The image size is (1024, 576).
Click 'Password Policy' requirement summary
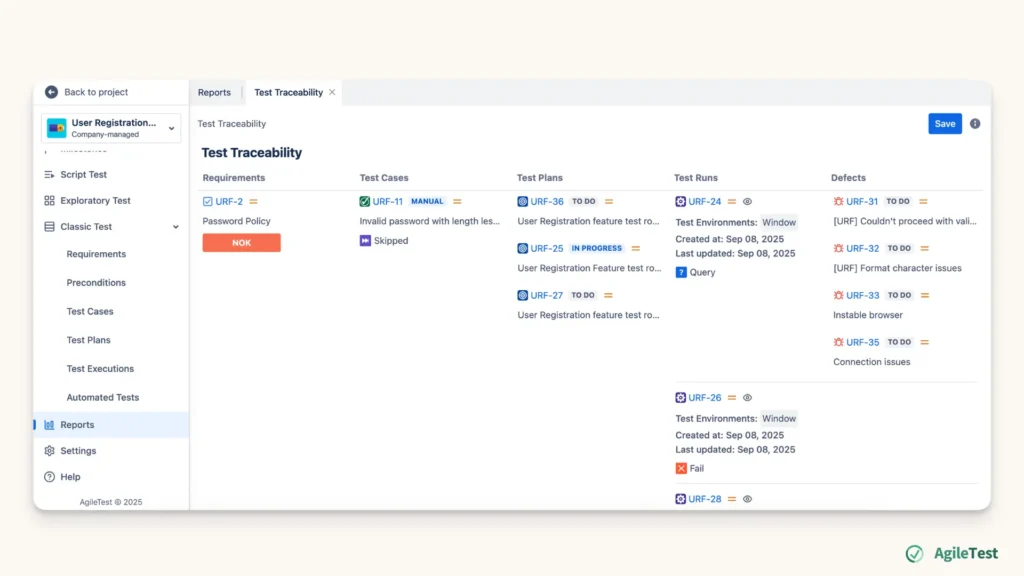click(236, 221)
